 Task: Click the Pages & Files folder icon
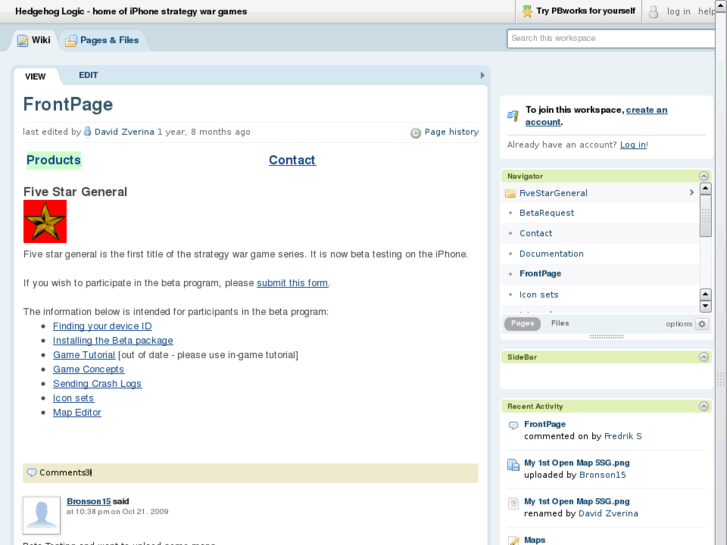coord(71,41)
